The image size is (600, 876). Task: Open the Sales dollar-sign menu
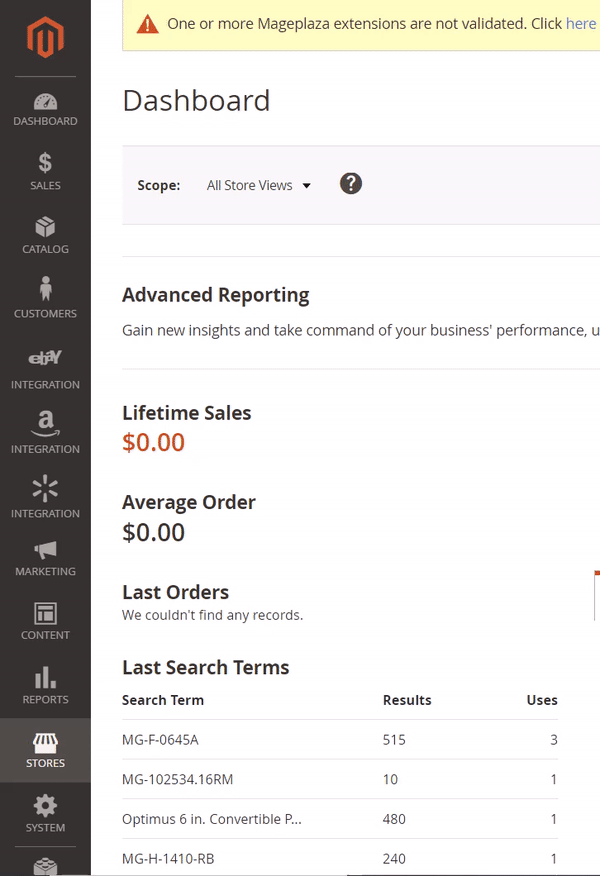(x=45, y=171)
